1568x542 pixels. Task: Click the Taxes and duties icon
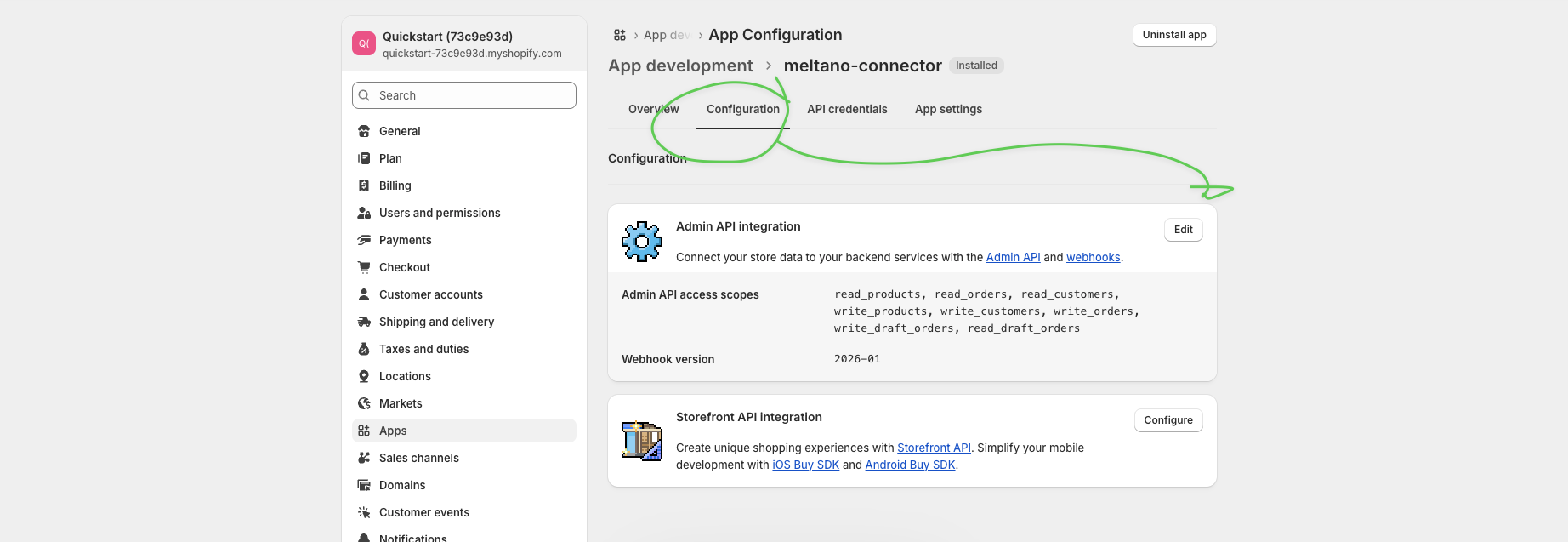point(364,349)
